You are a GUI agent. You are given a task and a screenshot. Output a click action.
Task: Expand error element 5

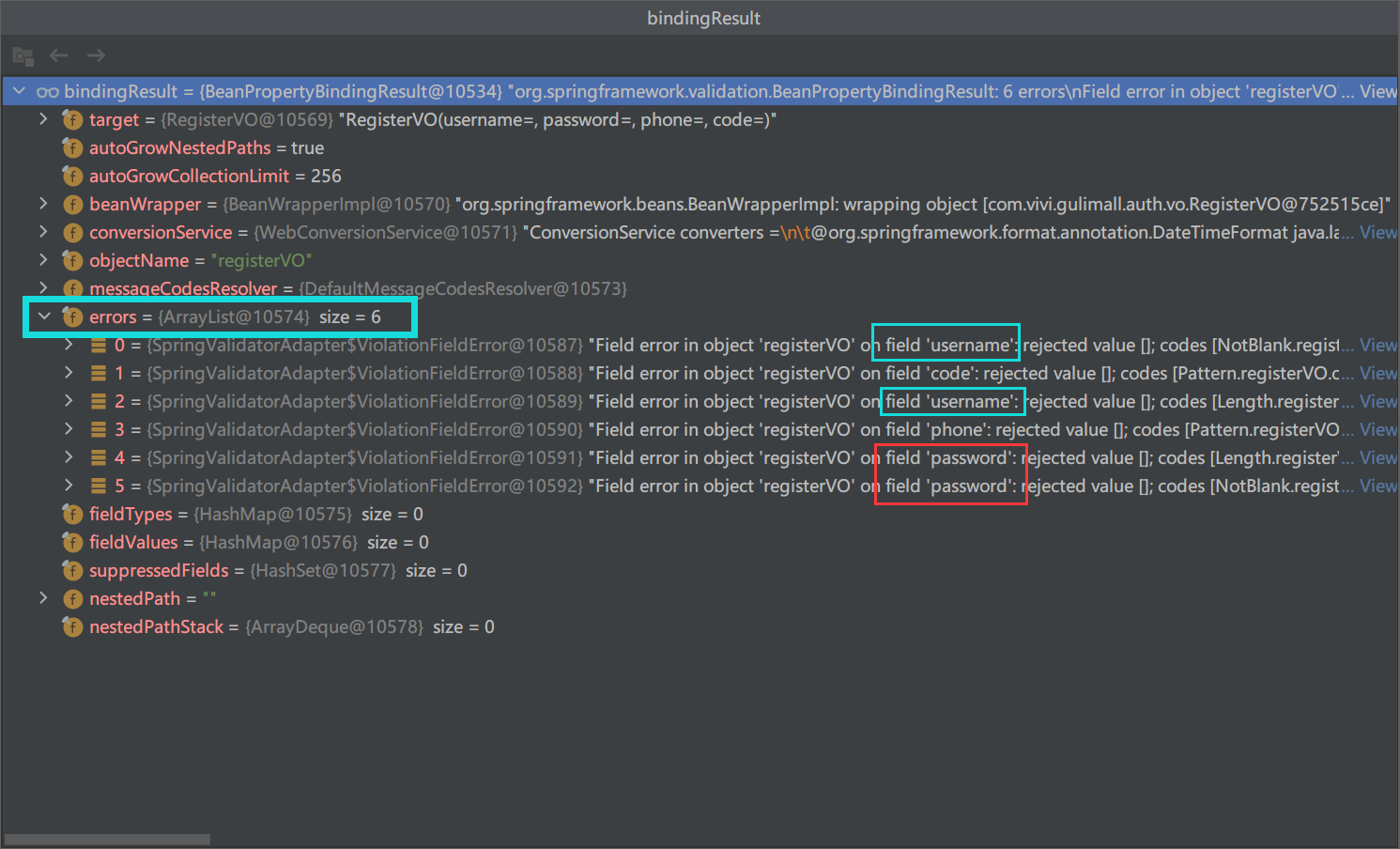(x=69, y=486)
